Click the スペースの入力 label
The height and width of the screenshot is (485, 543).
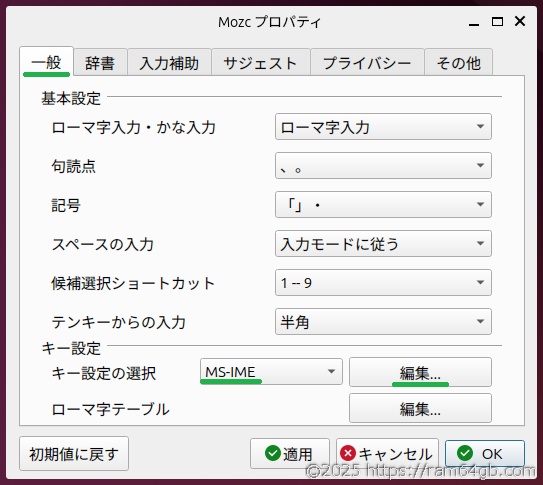tap(103, 244)
